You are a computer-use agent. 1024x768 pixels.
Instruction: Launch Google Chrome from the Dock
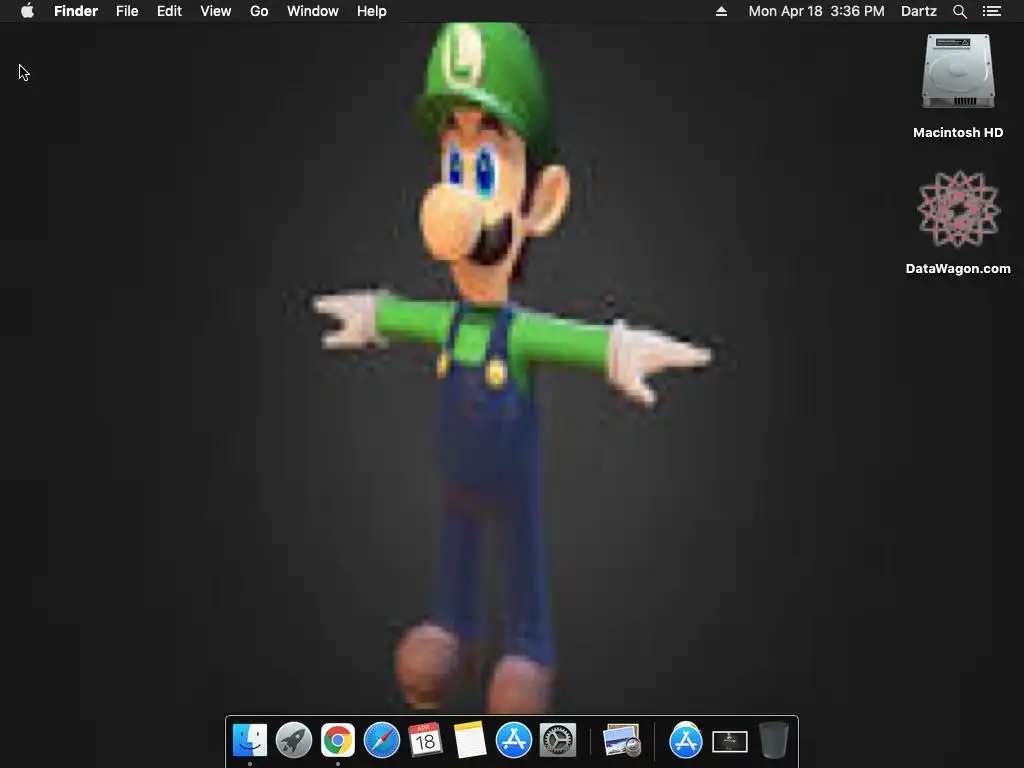[338, 740]
